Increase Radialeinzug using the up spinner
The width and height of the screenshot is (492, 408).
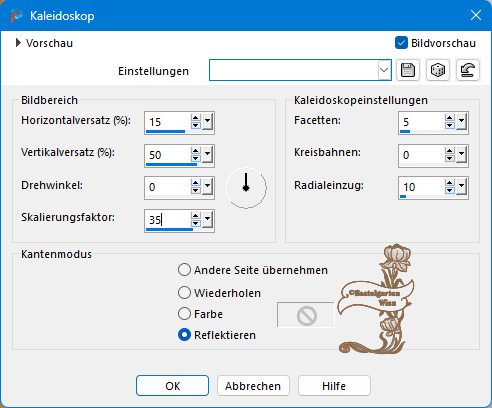coord(450,183)
